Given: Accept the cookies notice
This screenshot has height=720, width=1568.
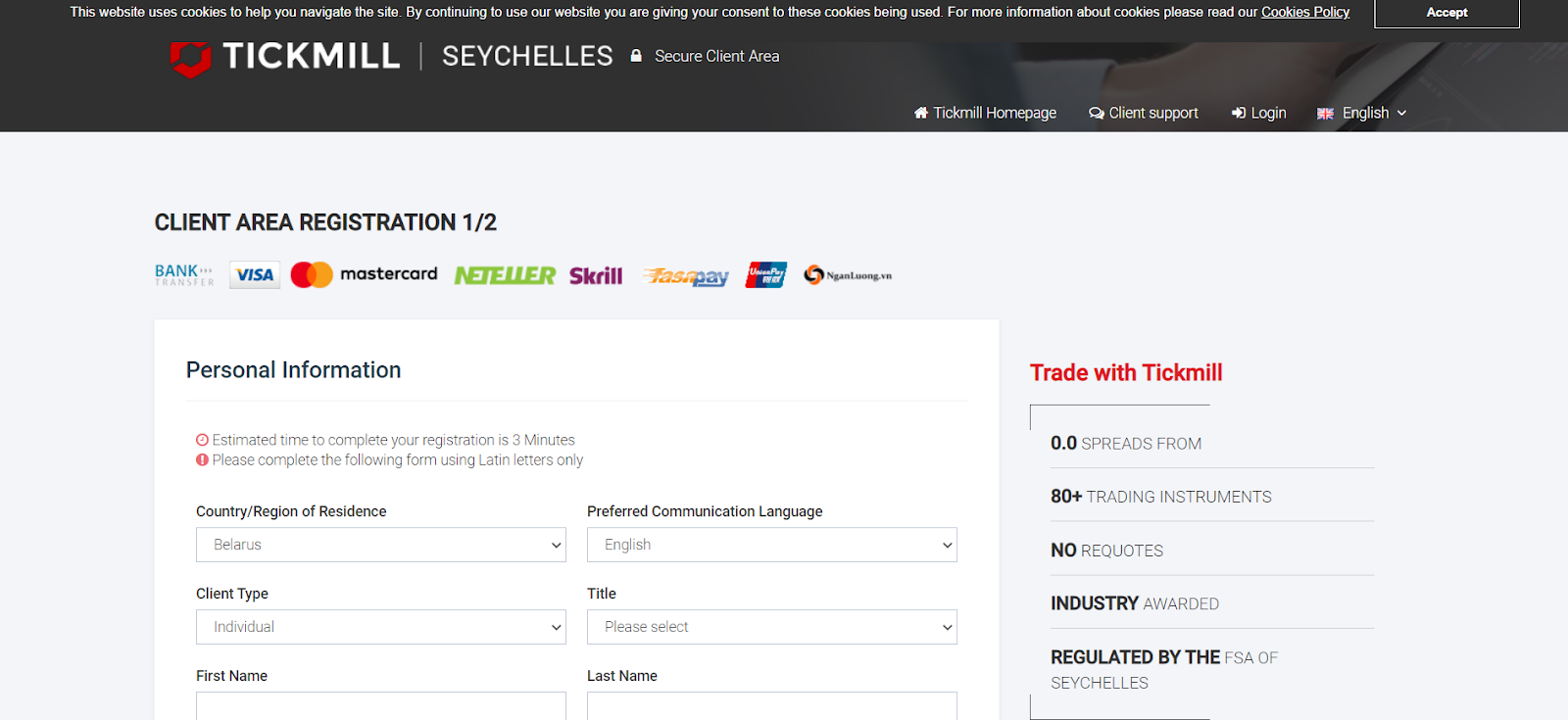Looking at the screenshot, I should point(1446,13).
